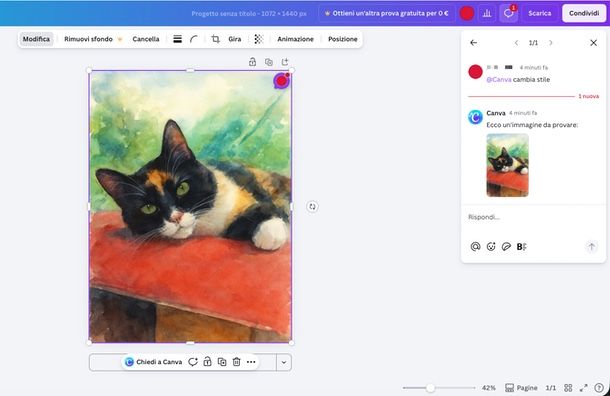610x396 pixels.
Task: Click the Modifica button in toolbar
Action: point(36,39)
